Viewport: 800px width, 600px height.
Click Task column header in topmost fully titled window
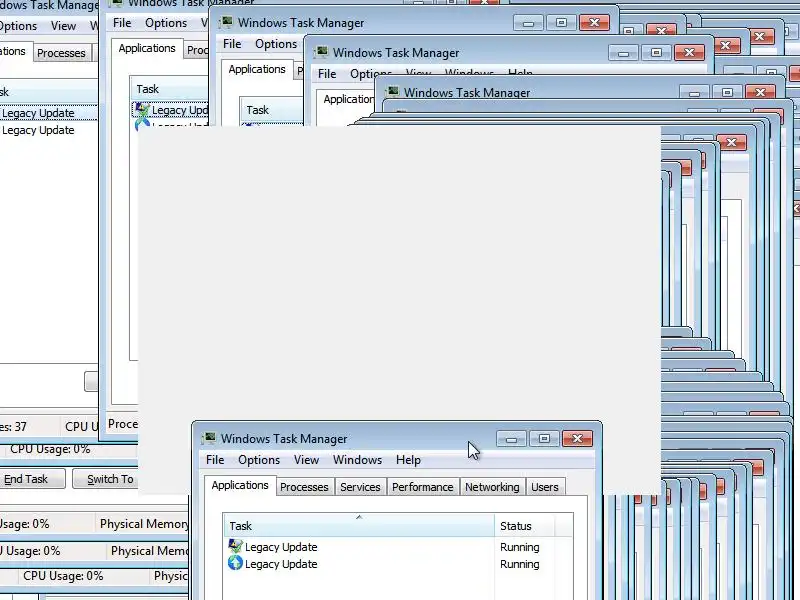(272, 110)
